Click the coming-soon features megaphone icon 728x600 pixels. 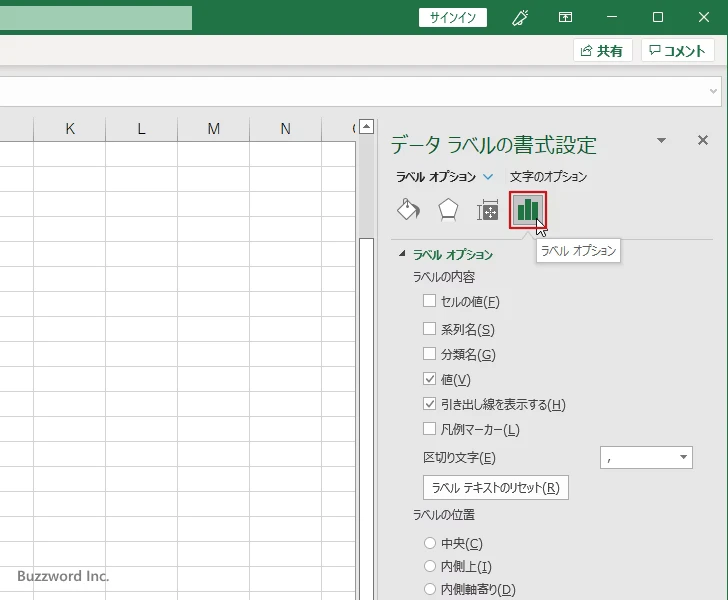[520, 18]
